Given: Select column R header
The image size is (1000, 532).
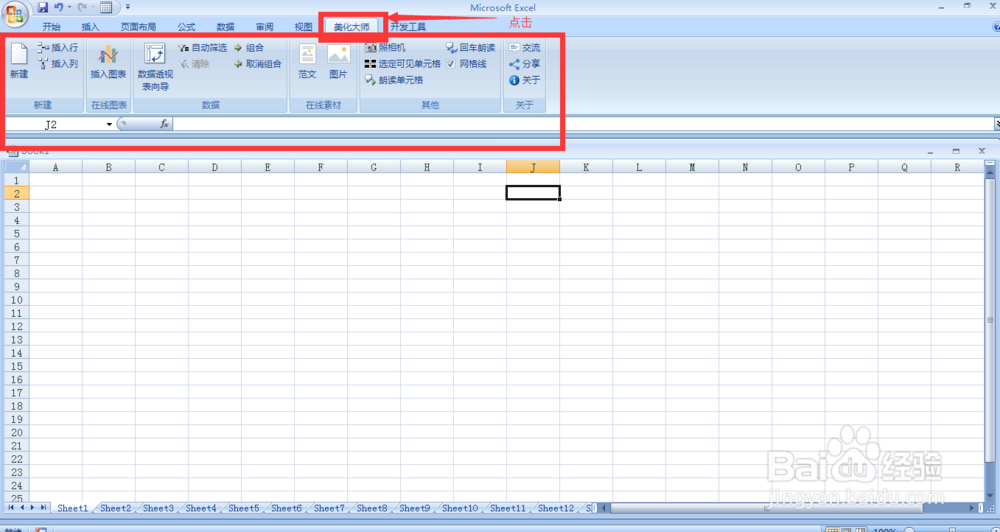Looking at the screenshot, I should 957,167.
